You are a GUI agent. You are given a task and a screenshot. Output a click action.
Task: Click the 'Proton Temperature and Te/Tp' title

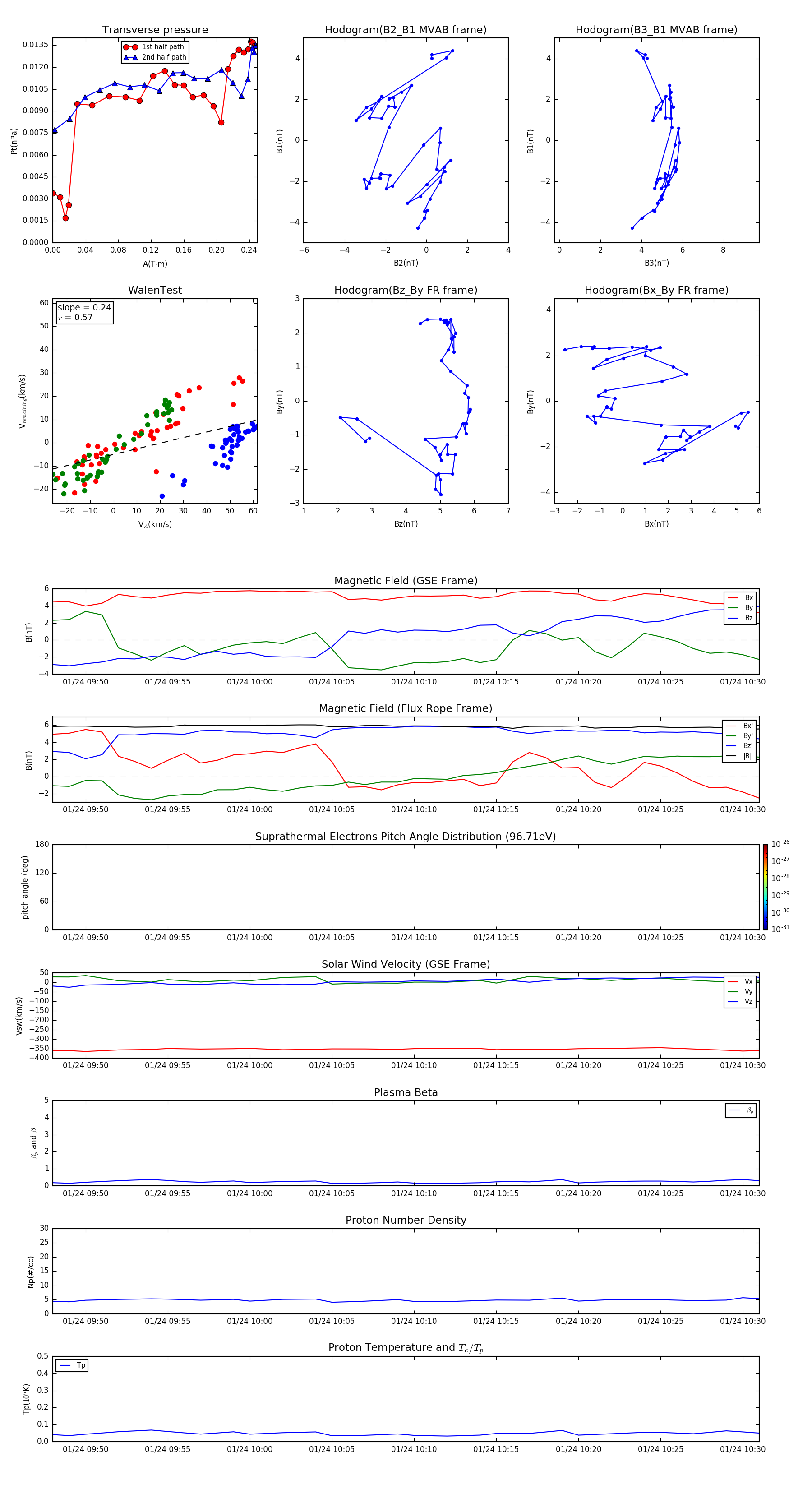(406, 1348)
